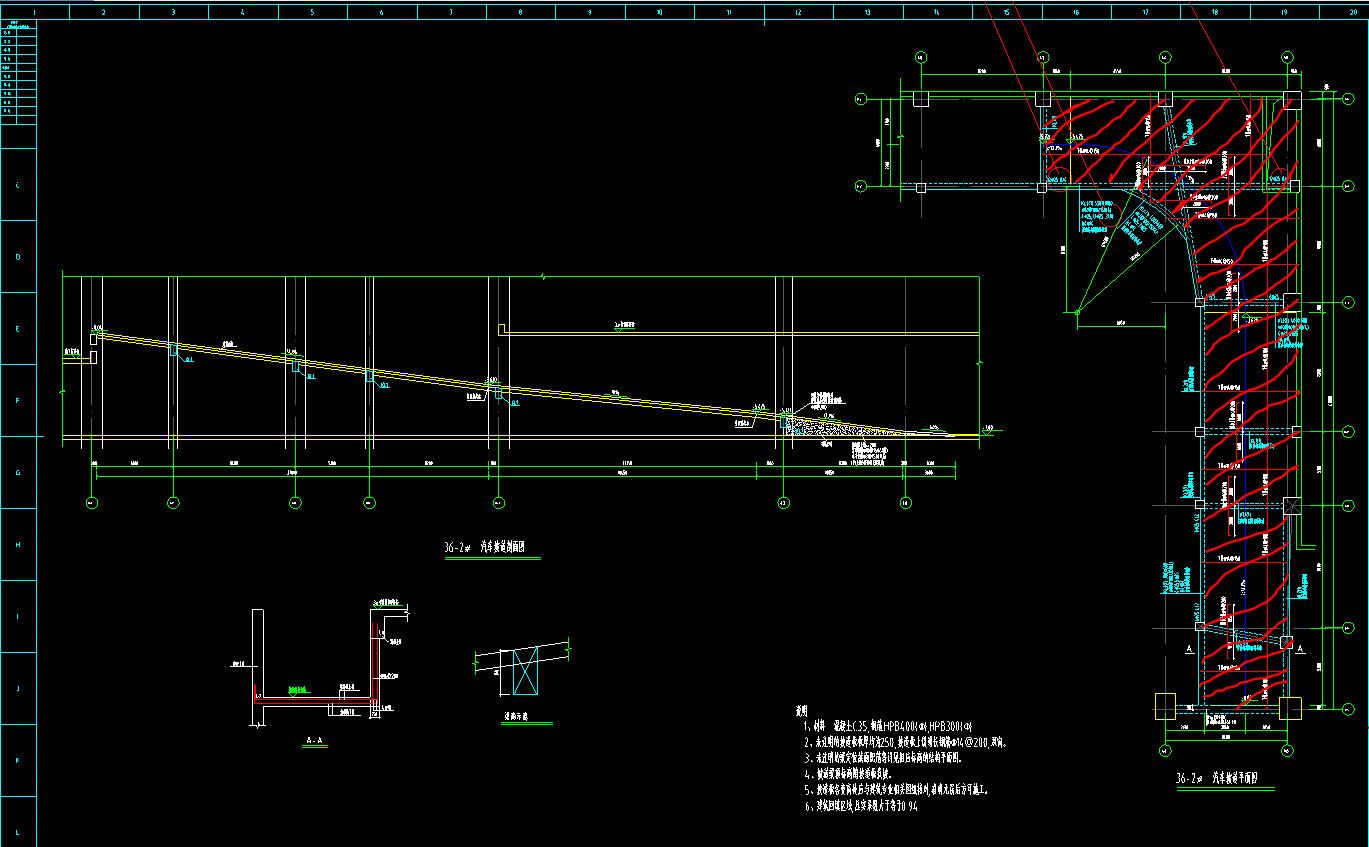
Task: Select the zone letter D in the left border
Action: point(17,257)
